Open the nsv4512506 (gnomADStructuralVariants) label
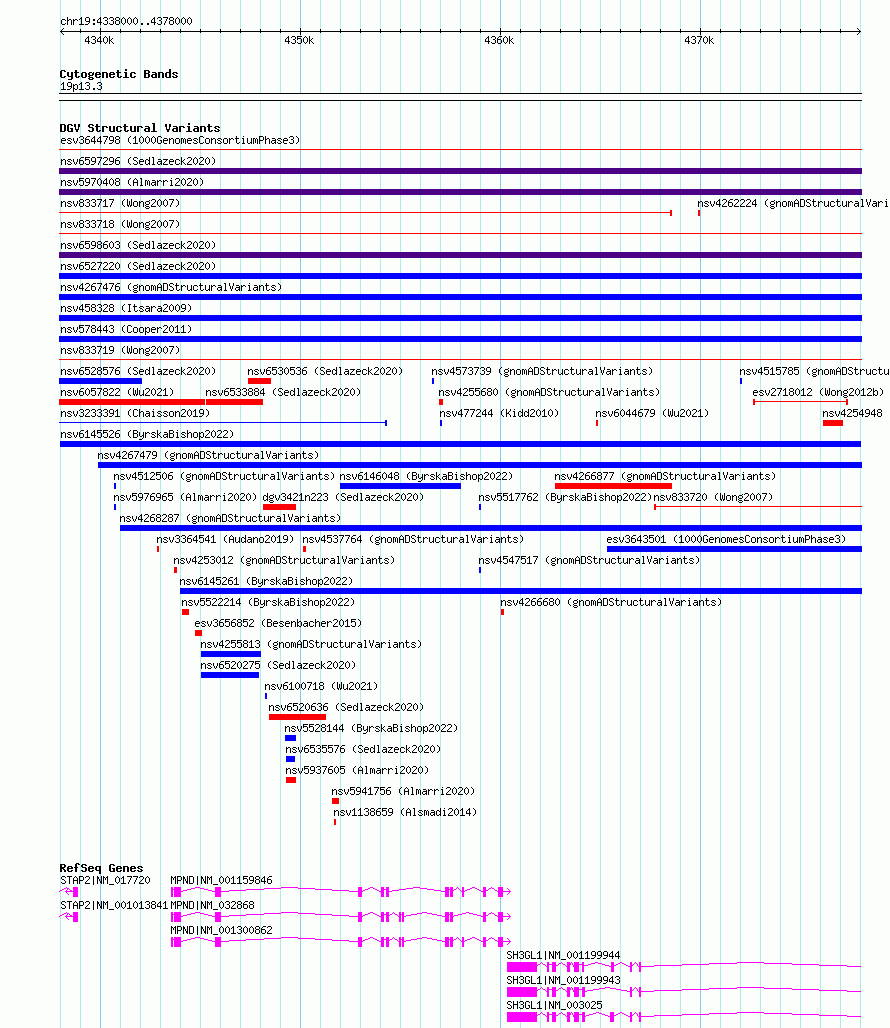 coord(223,476)
